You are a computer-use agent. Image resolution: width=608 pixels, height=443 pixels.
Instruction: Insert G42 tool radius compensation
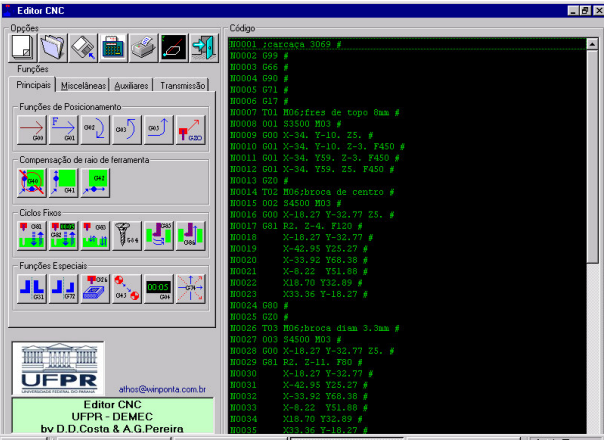coord(95,183)
